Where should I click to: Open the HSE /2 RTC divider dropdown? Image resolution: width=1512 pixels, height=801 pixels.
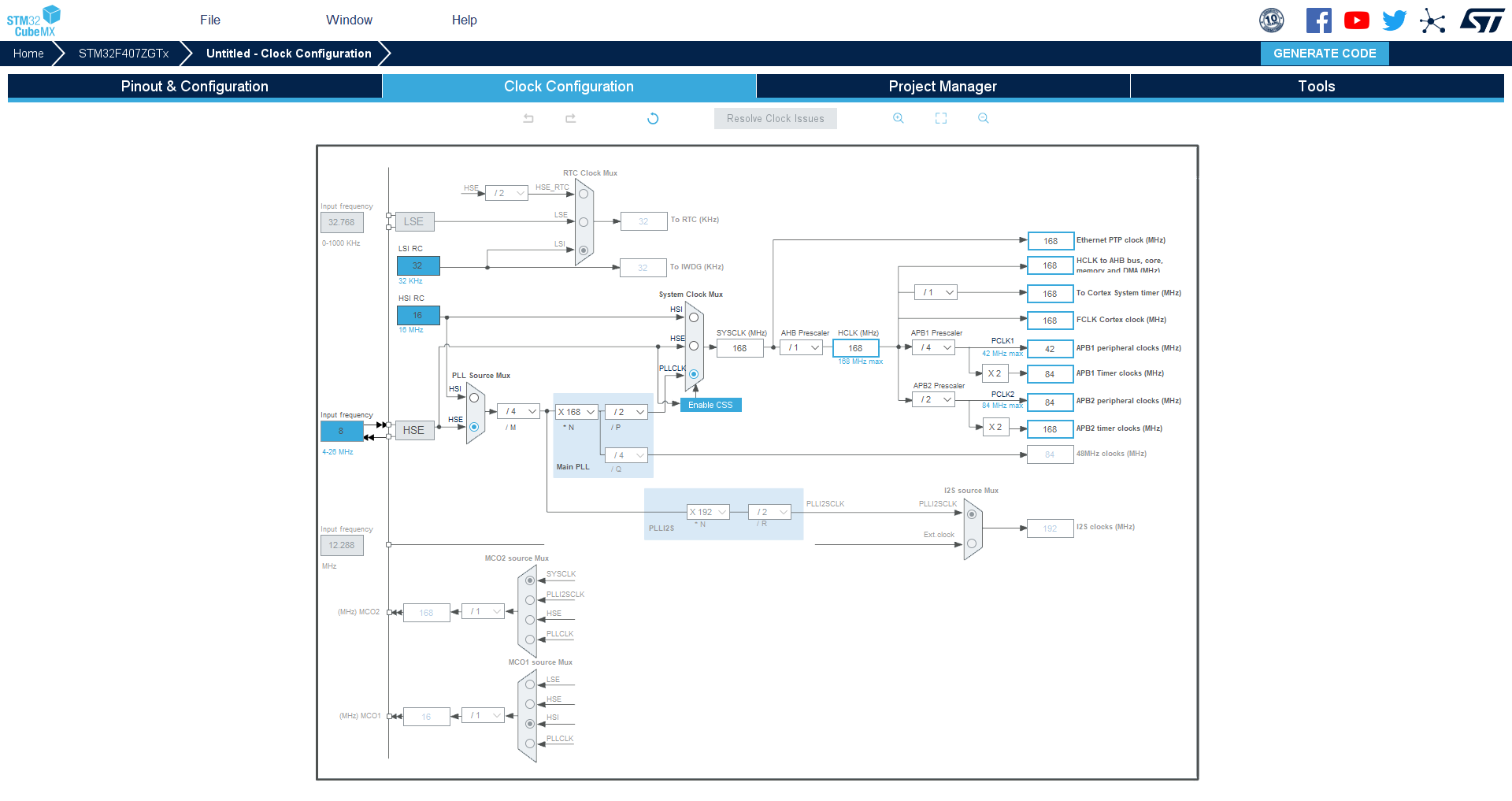click(506, 193)
